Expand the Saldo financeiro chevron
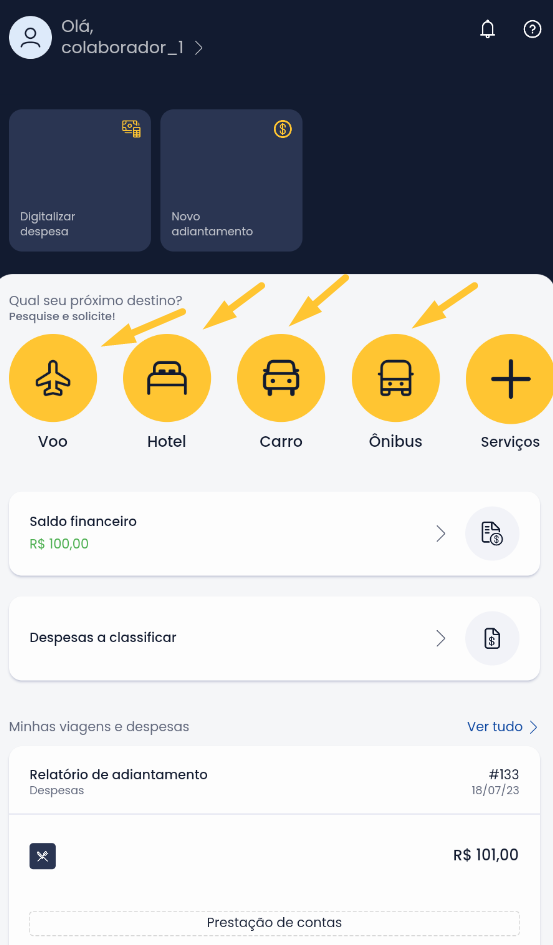 pyautogui.click(x=441, y=533)
